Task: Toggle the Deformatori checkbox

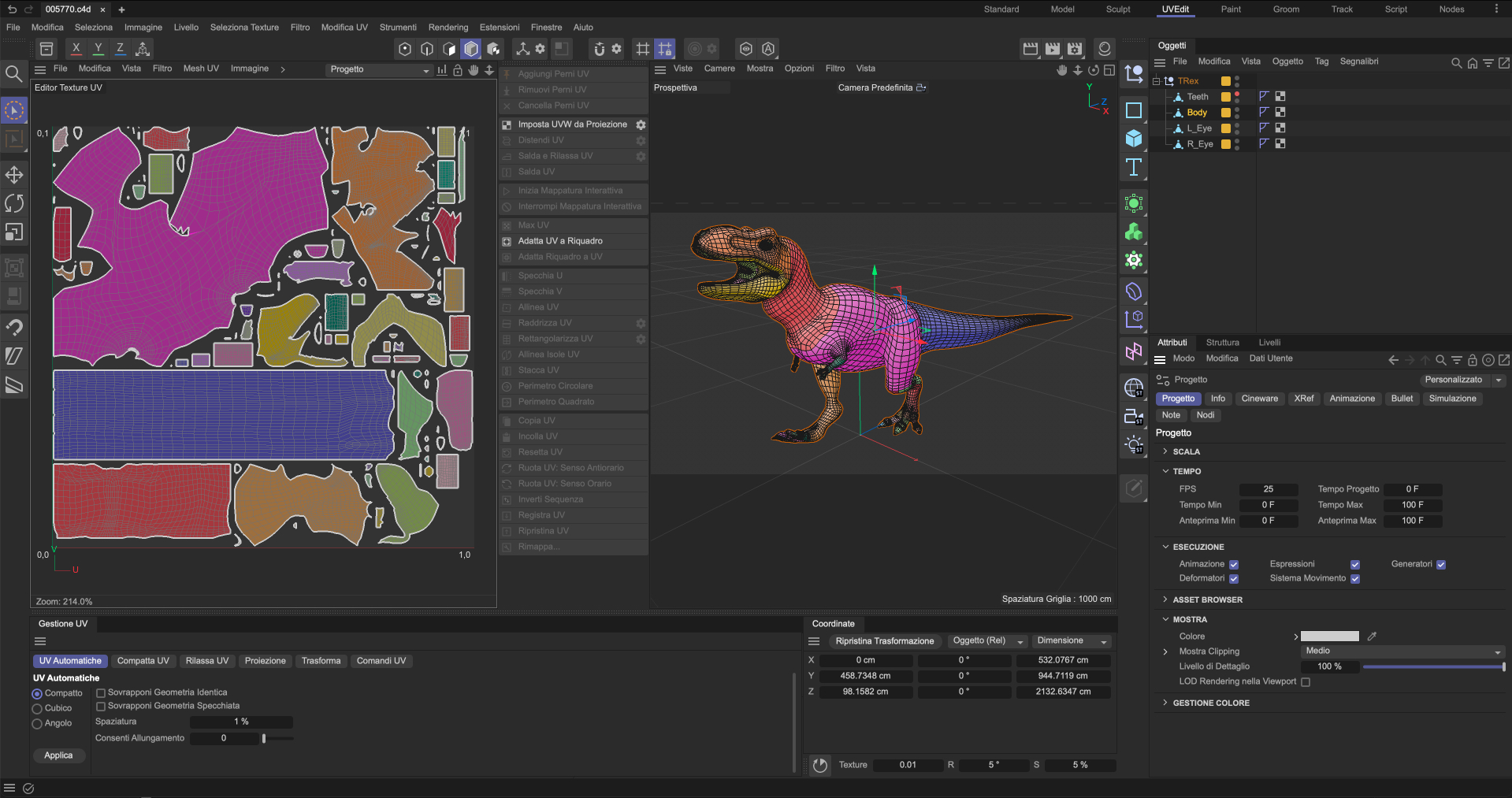Action: point(1234,579)
